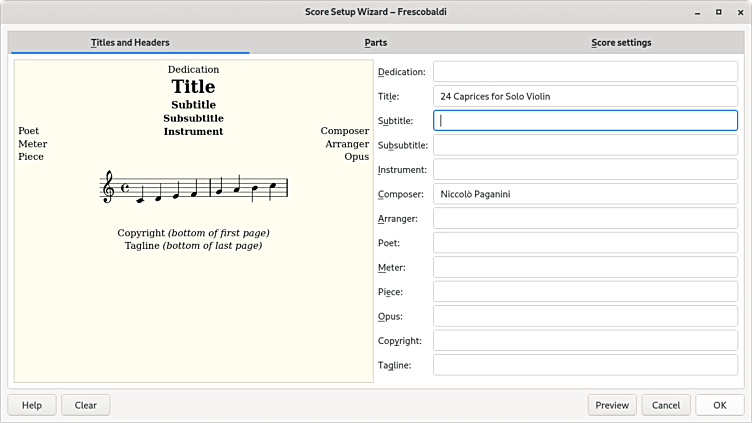Click the Poet text field
Viewport: 752px width, 423px height.
click(585, 243)
